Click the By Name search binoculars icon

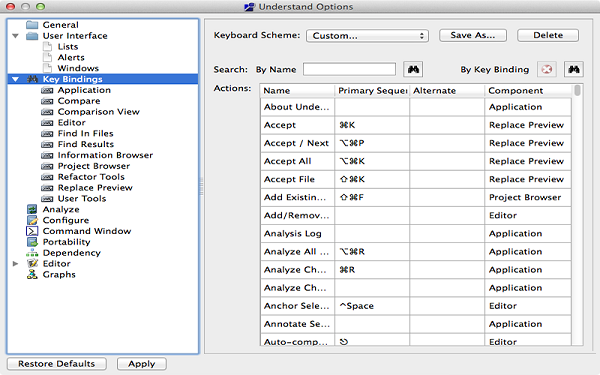click(x=413, y=70)
